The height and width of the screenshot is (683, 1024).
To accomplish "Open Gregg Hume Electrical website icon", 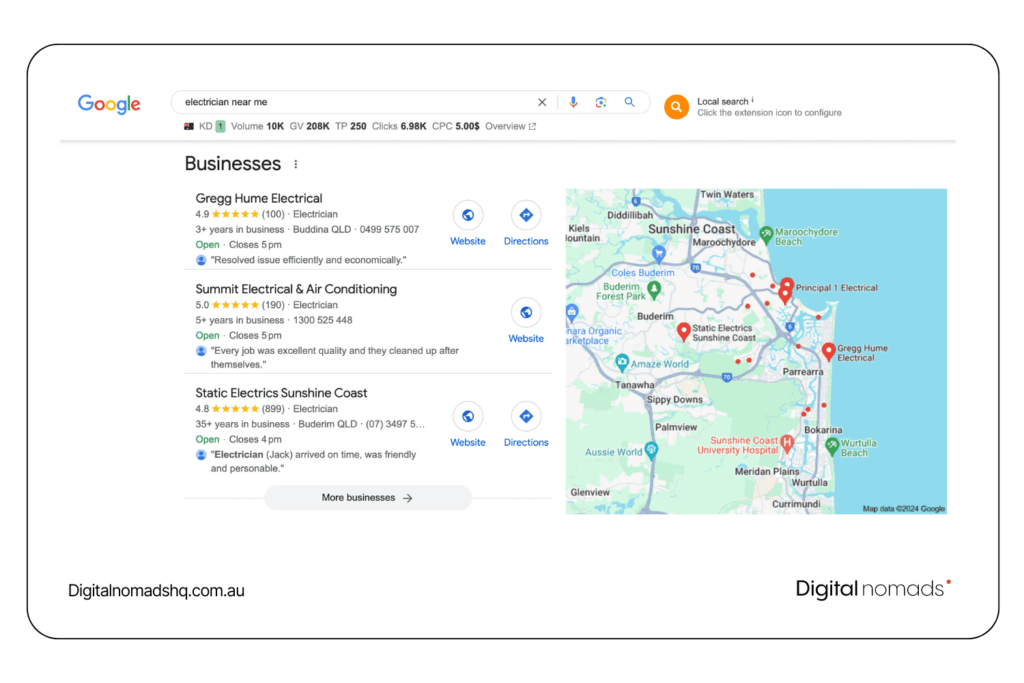I will 468,215.
